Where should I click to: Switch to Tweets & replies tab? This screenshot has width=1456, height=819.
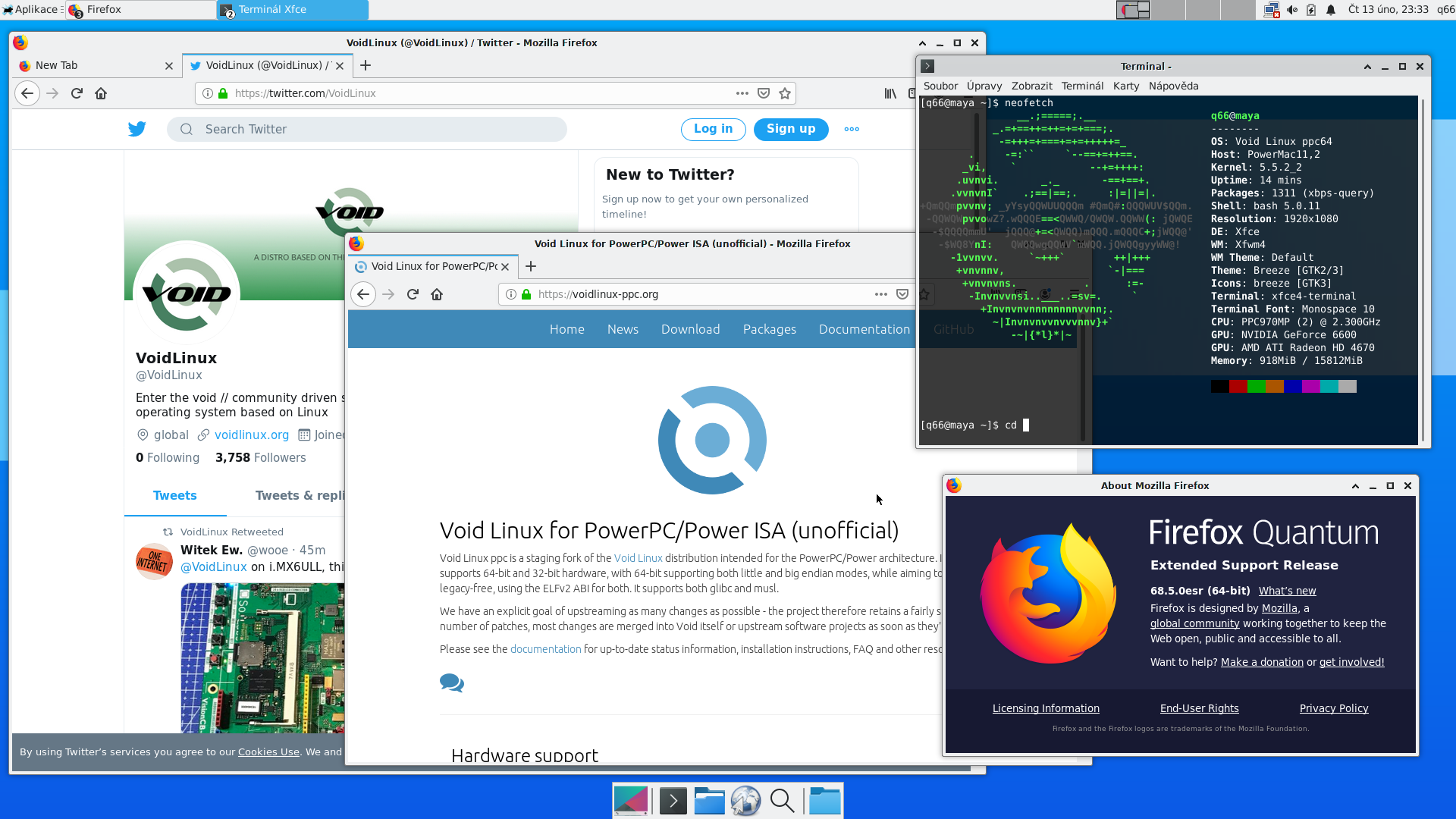click(300, 495)
